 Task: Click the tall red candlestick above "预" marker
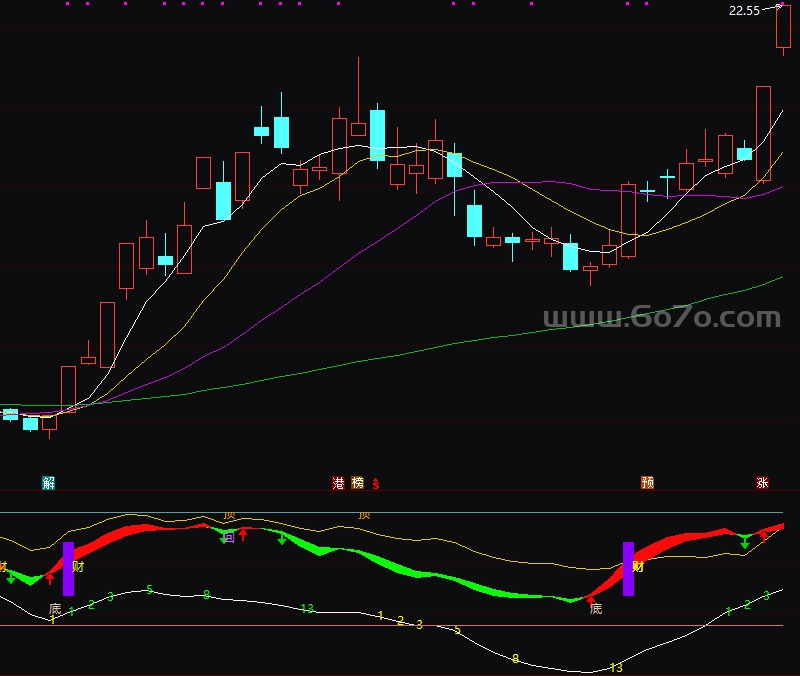pyautogui.click(x=628, y=220)
